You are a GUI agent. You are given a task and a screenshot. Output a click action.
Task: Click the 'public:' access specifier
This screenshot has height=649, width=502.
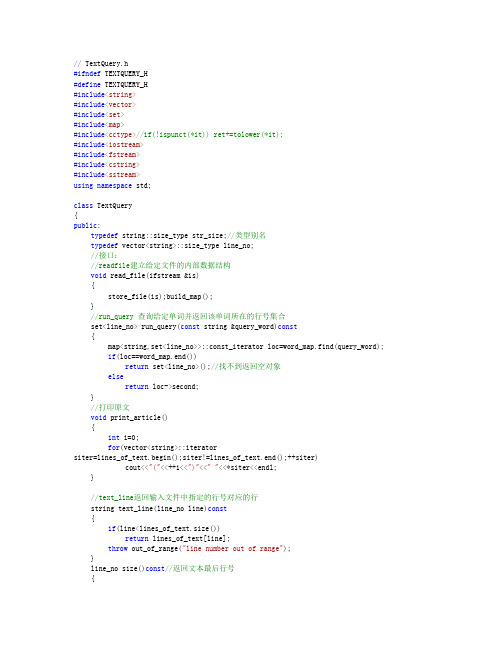click(x=87, y=226)
